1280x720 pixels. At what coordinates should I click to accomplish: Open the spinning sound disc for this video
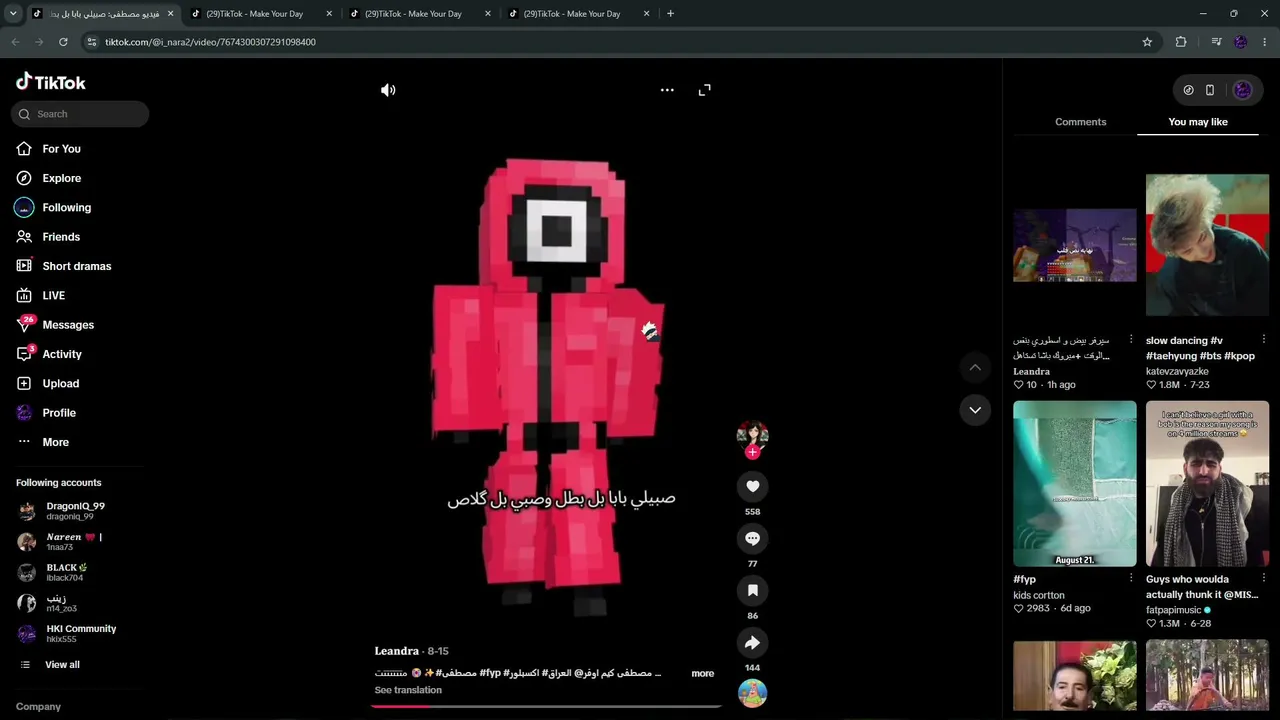click(x=753, y=692)
